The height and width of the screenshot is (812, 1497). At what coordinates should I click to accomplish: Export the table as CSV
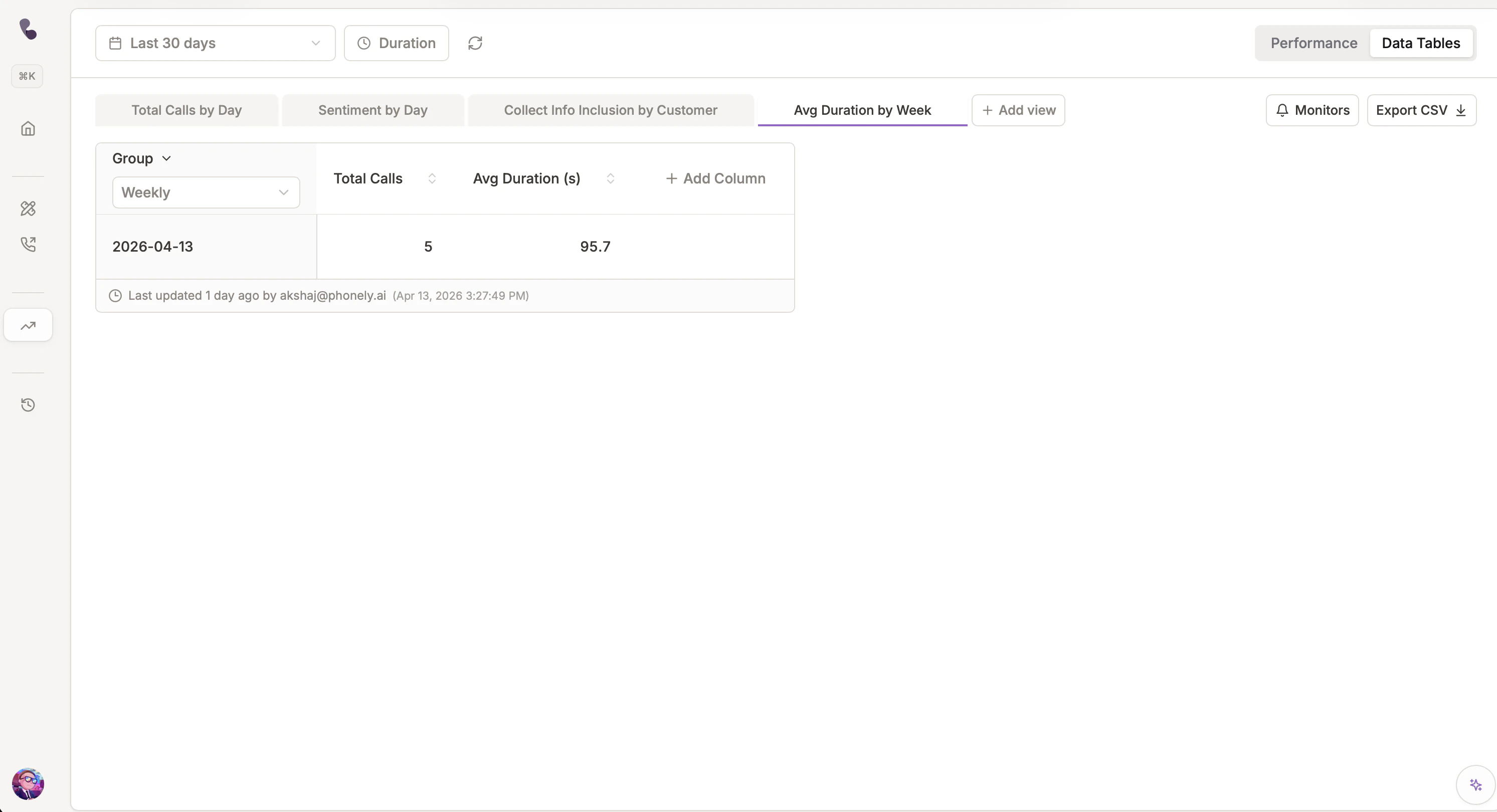click(1421, 110)
